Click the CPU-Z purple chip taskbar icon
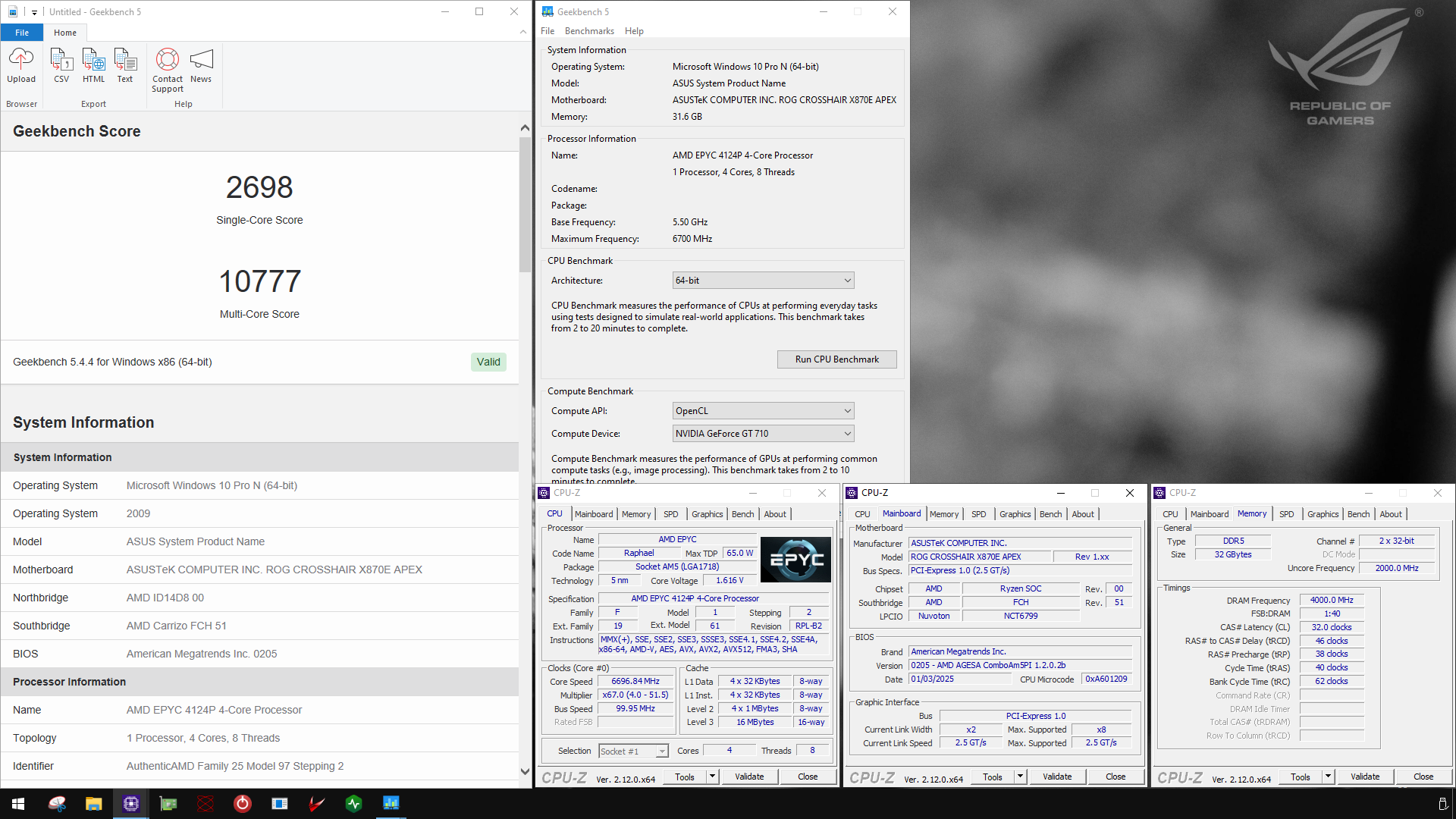Image resolution: width=1456 pixels, height=819 pixels. pyautogui.click(x=131, y=804)
